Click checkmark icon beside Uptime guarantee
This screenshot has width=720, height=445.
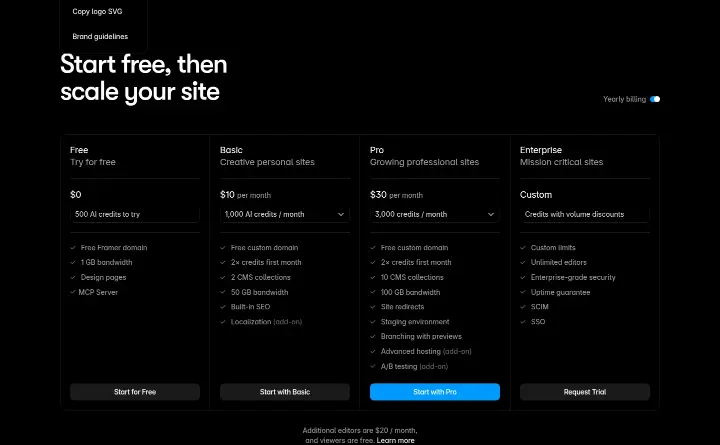(x=523, y=292)
